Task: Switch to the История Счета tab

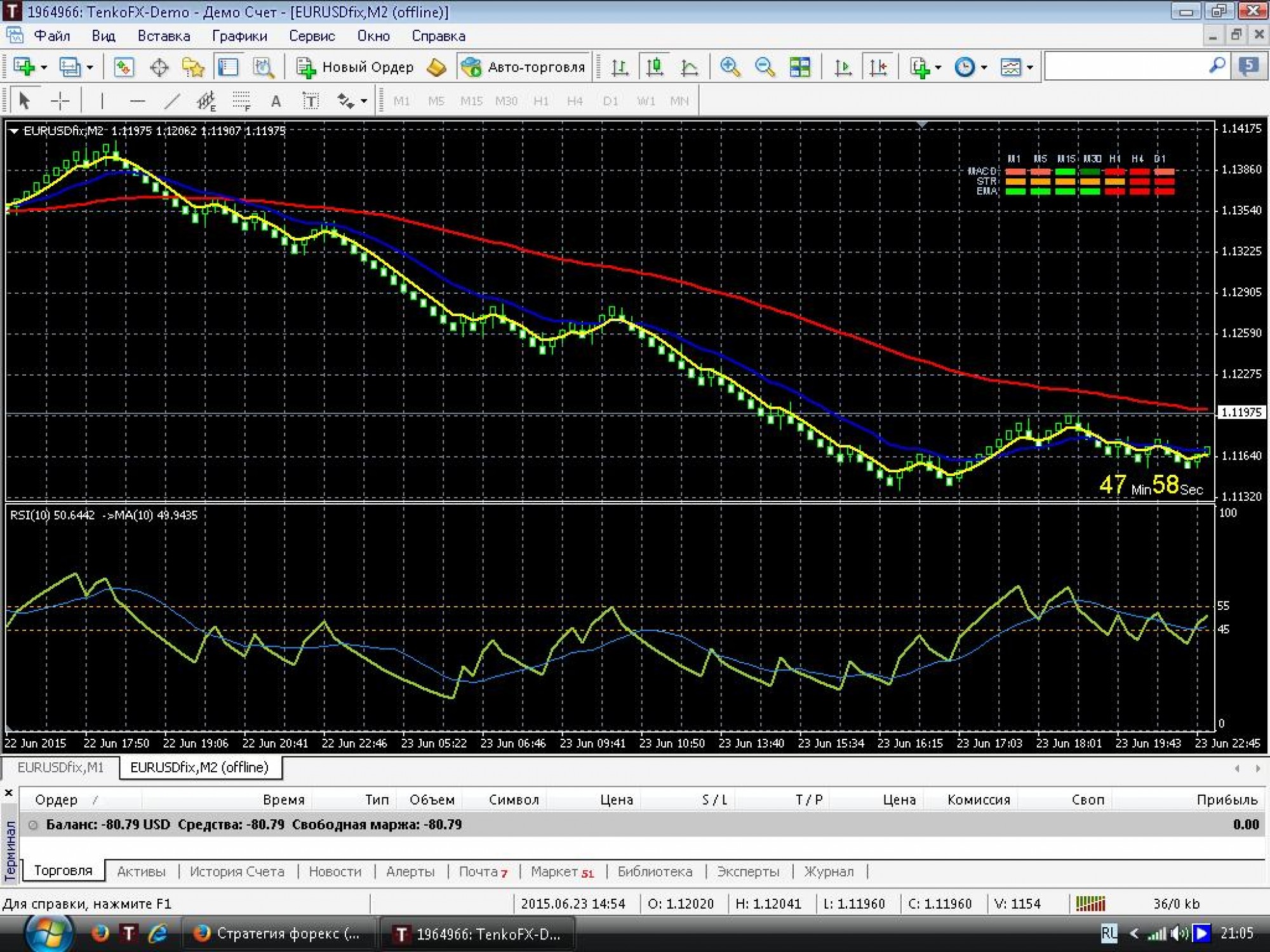Action: pyautogui.click(x=237, y=871)
